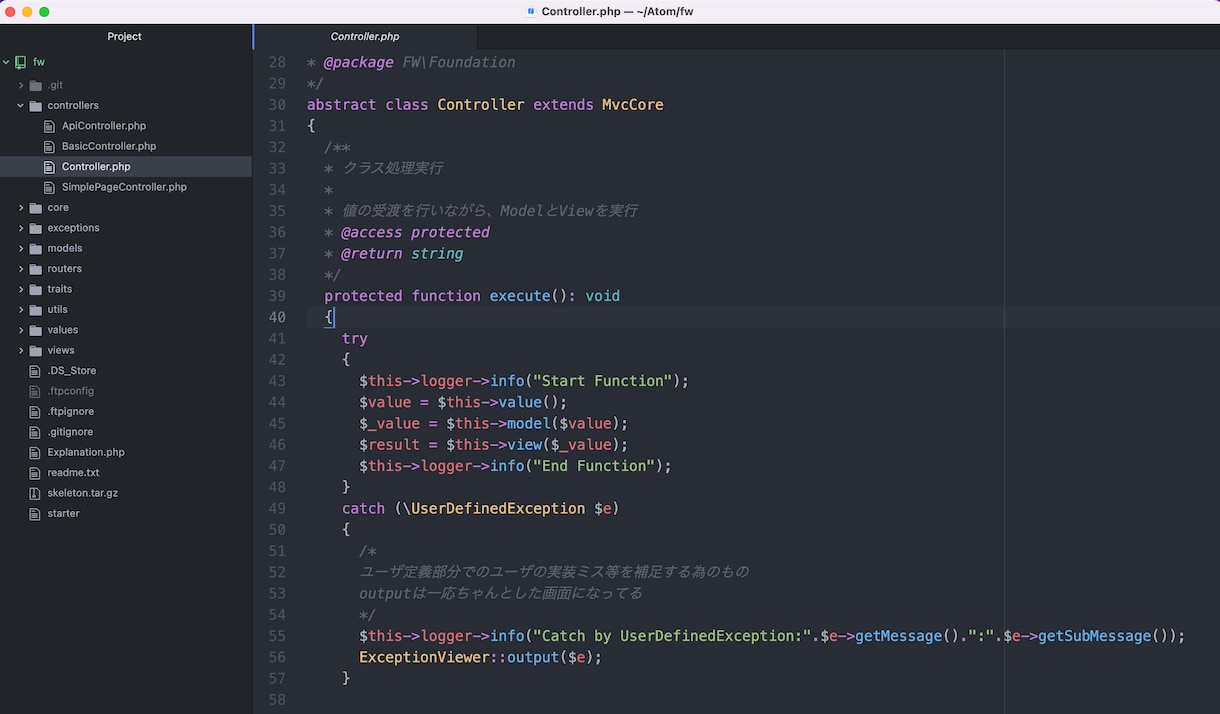Click "ExceptionViewer" on line 56
The image size is (1220, 714).
pyautogui.click(x=424, y=657)
